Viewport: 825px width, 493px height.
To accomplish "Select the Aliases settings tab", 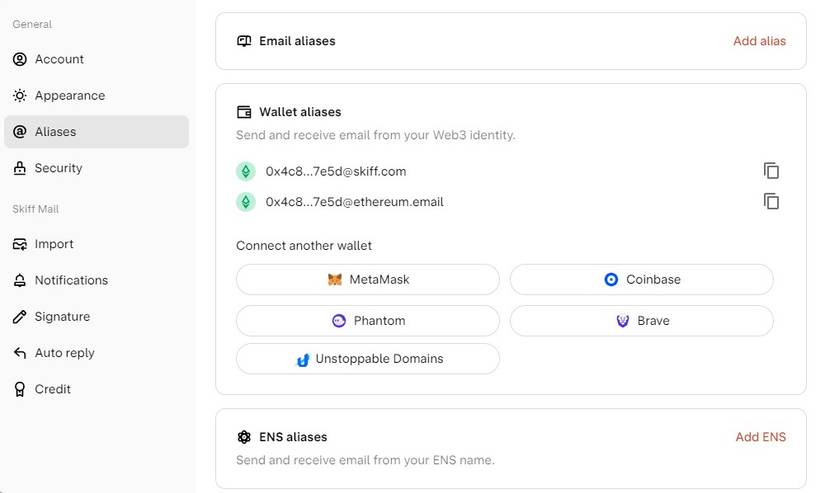I will (x=96, y=132).
